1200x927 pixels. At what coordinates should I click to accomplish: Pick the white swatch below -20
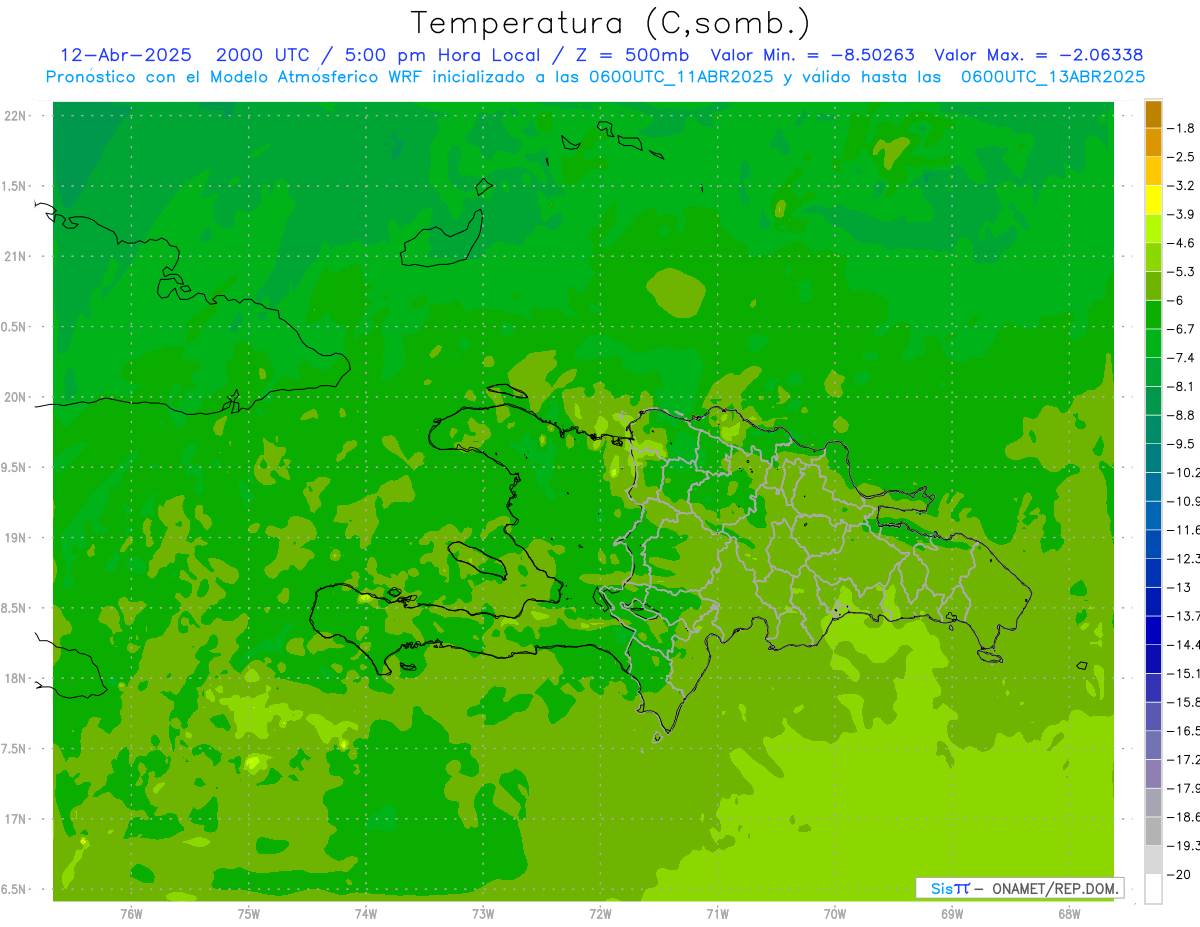[x=1153, y=888]
